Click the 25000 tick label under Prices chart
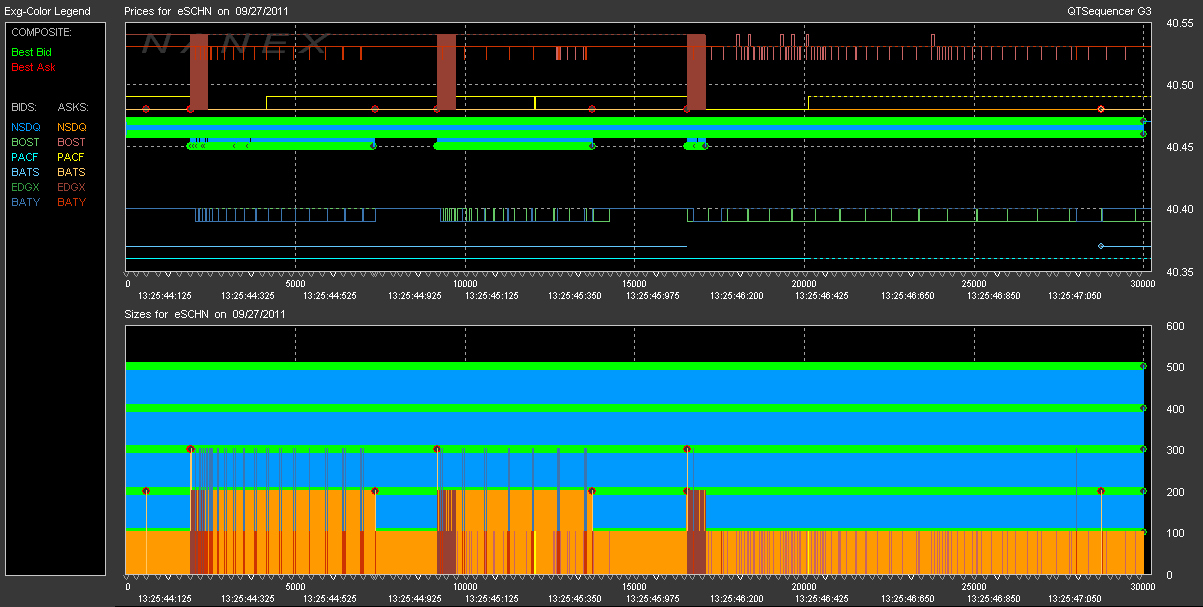The width and height of the screenshot is (1203, 607). tap(974, 284)
